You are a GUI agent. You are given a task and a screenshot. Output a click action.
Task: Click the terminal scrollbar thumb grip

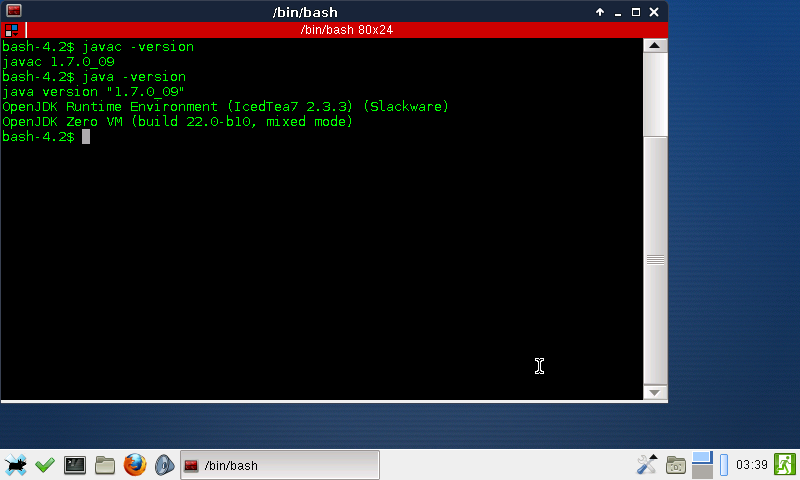click(x=655, y=260)
